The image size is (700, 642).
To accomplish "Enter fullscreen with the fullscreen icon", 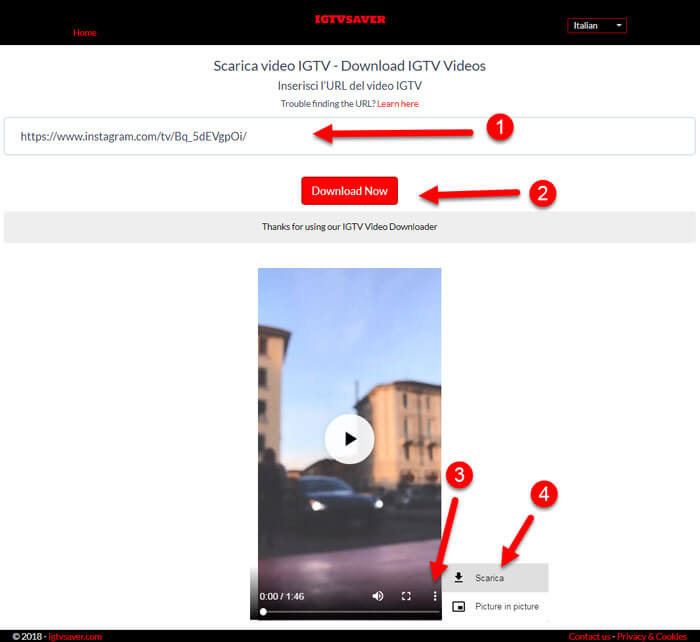I will coord(406,596).
